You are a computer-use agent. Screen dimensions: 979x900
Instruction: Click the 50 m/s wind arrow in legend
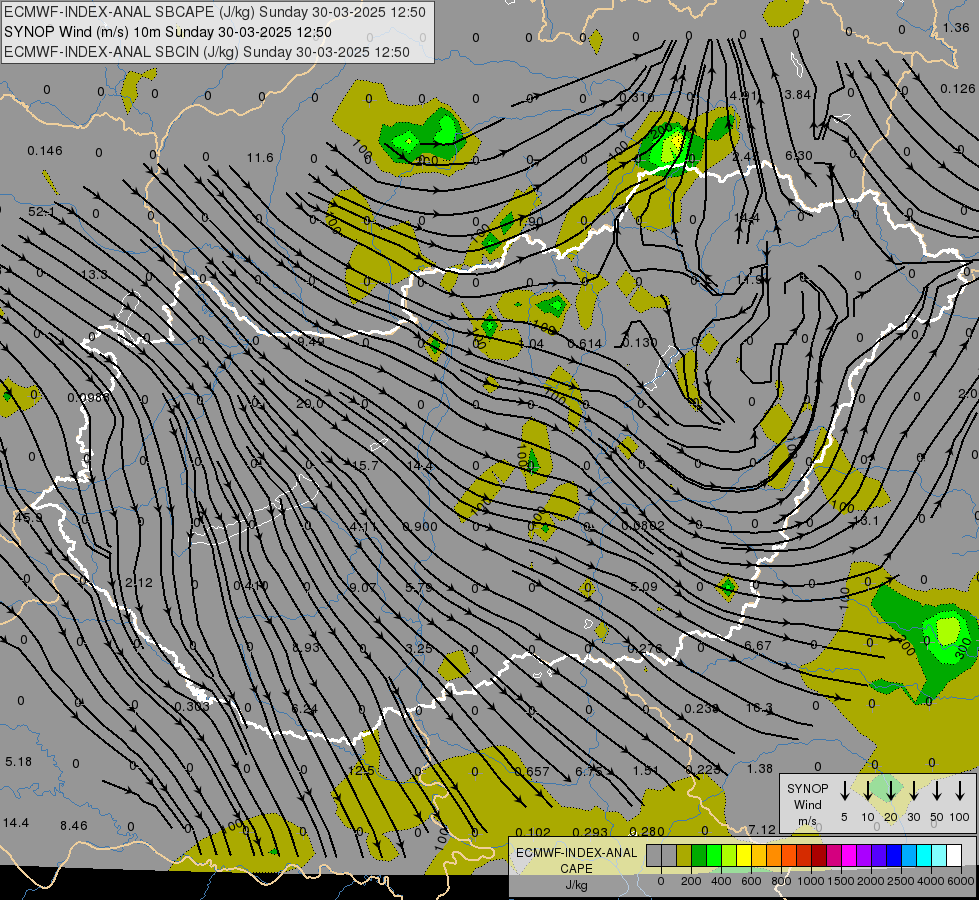(x=937, y=791)
